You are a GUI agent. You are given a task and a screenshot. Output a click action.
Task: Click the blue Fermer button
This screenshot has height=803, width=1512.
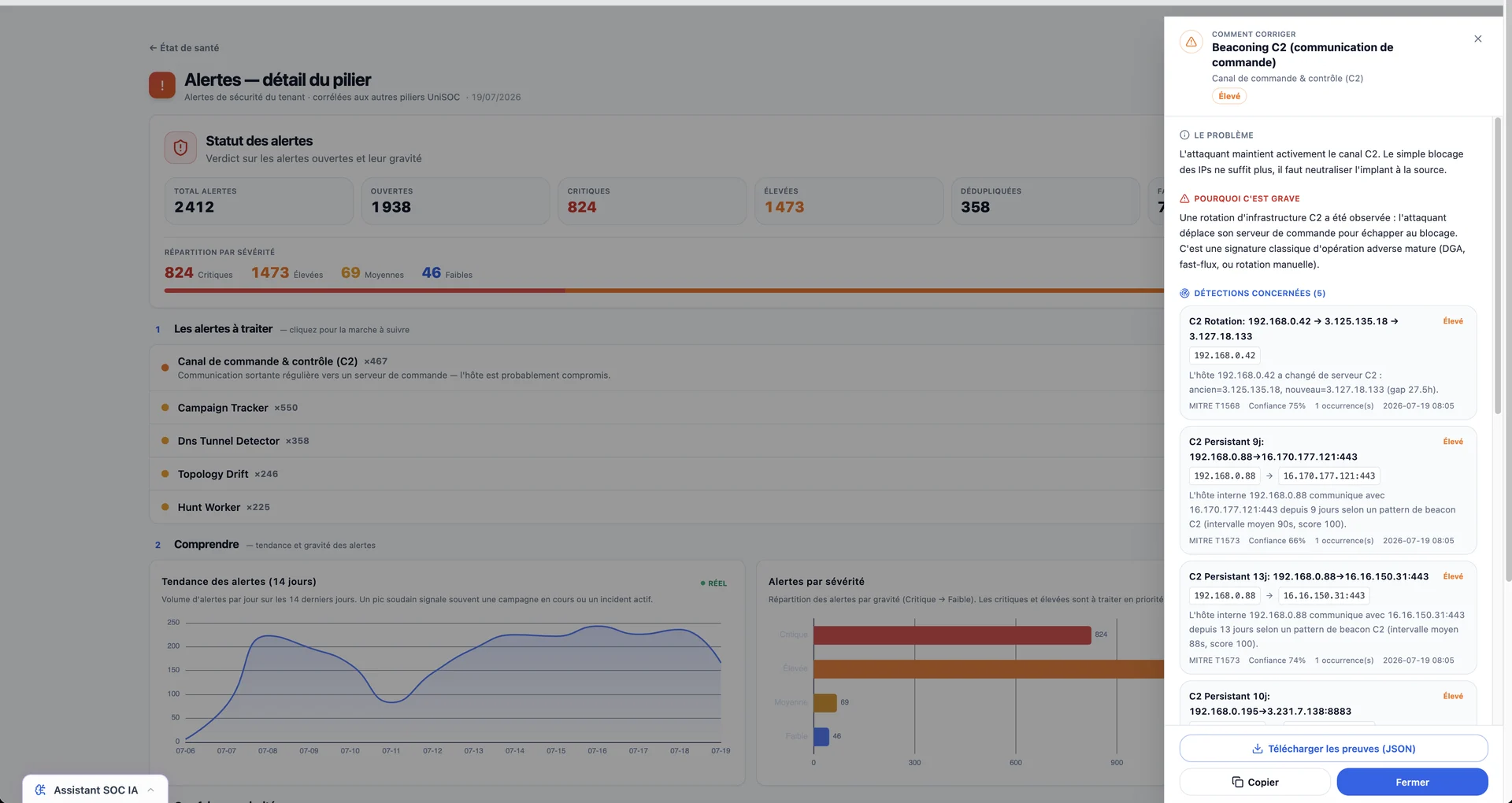[1412, 782]
